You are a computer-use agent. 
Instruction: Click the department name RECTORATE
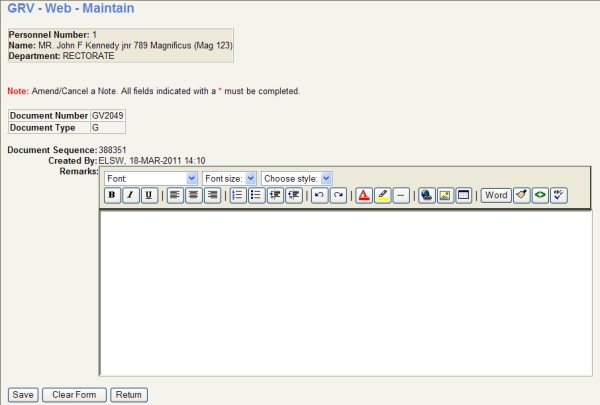(88, 56)
